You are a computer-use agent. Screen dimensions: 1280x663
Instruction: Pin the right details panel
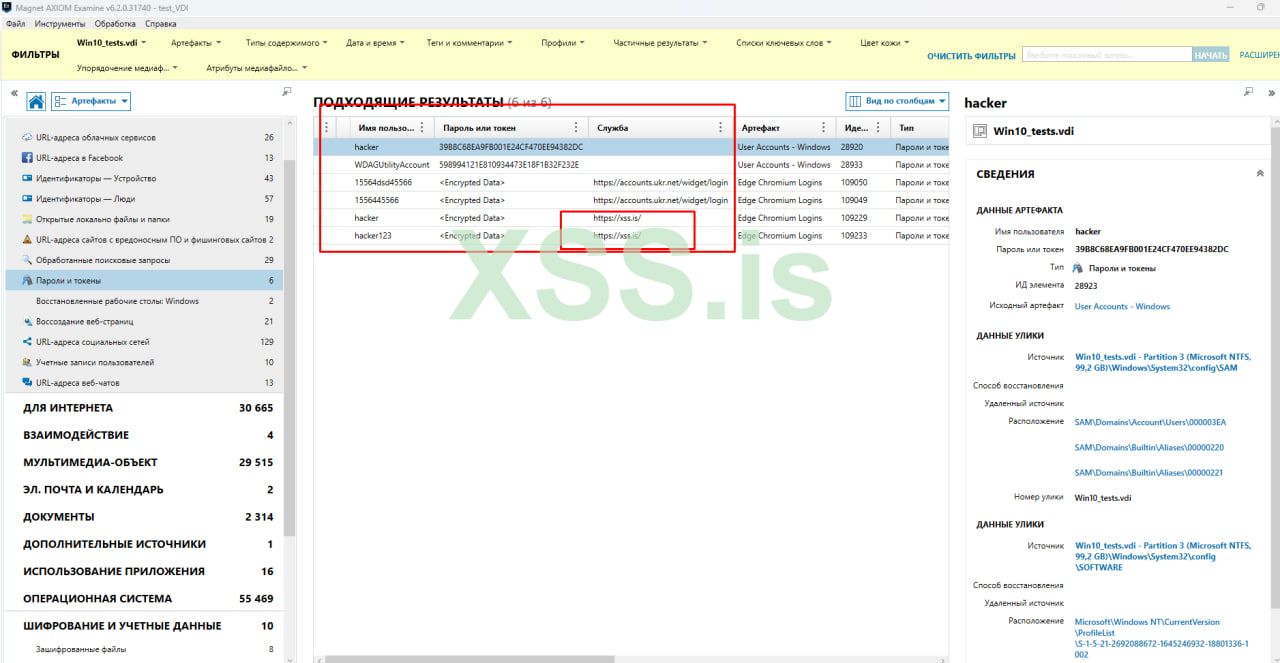point(1248,92)
